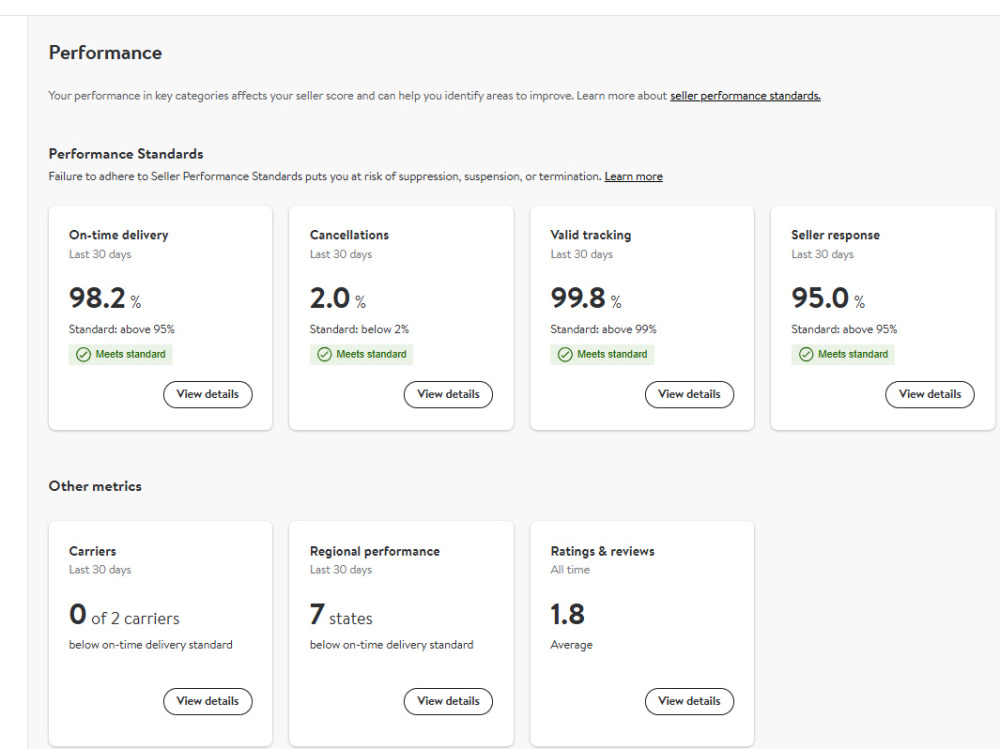Click the 2.0% cancellations value
1000x749 pixels.
click(x=338, y=299)
